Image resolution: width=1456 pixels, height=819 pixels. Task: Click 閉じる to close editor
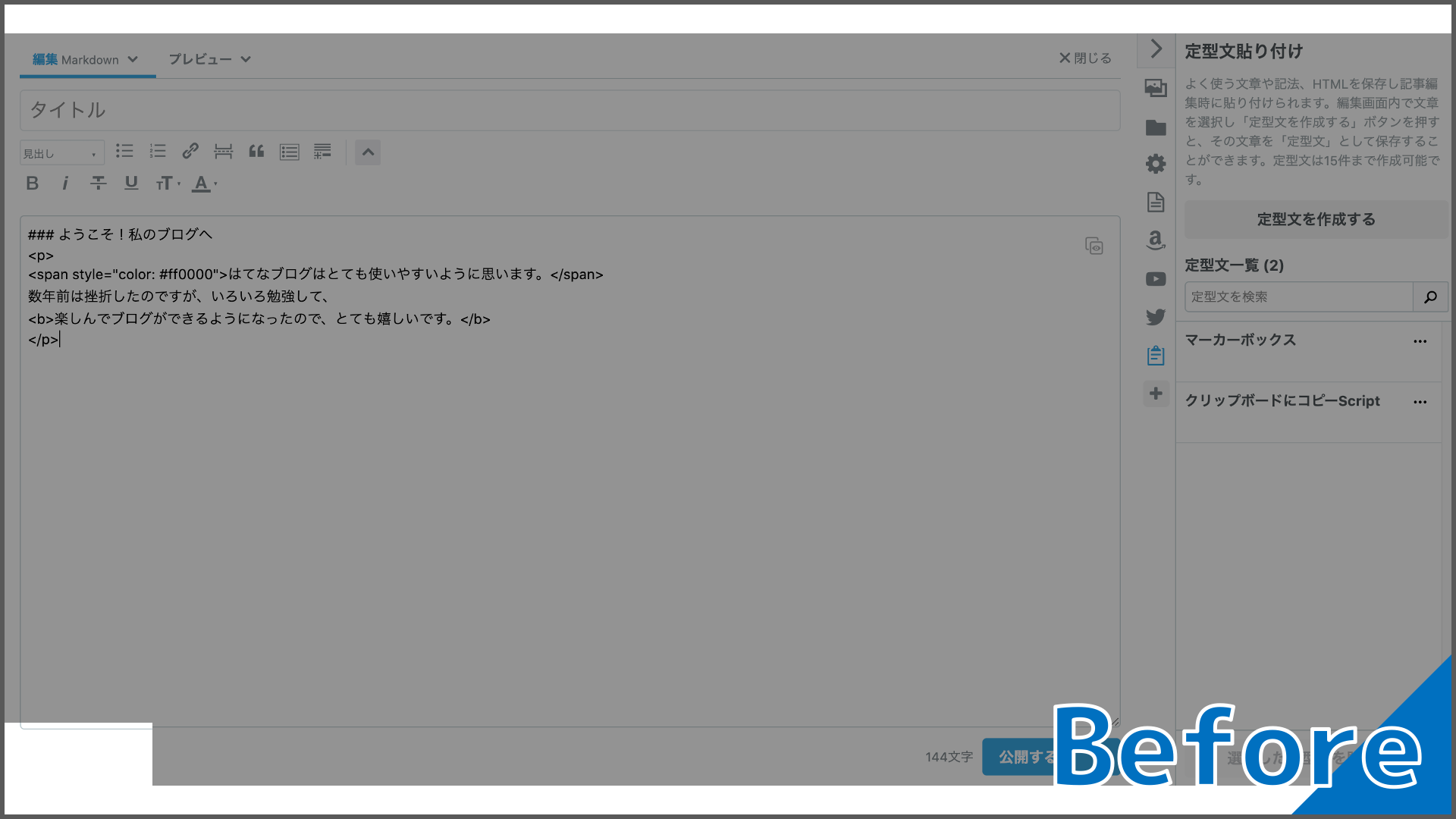1085,58
